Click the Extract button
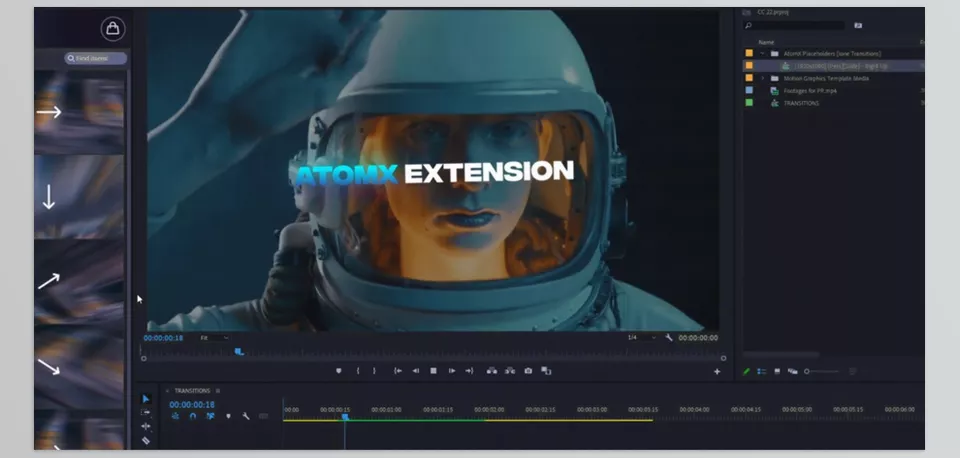Viewport: 960px width, 458px height. (509, 371)
